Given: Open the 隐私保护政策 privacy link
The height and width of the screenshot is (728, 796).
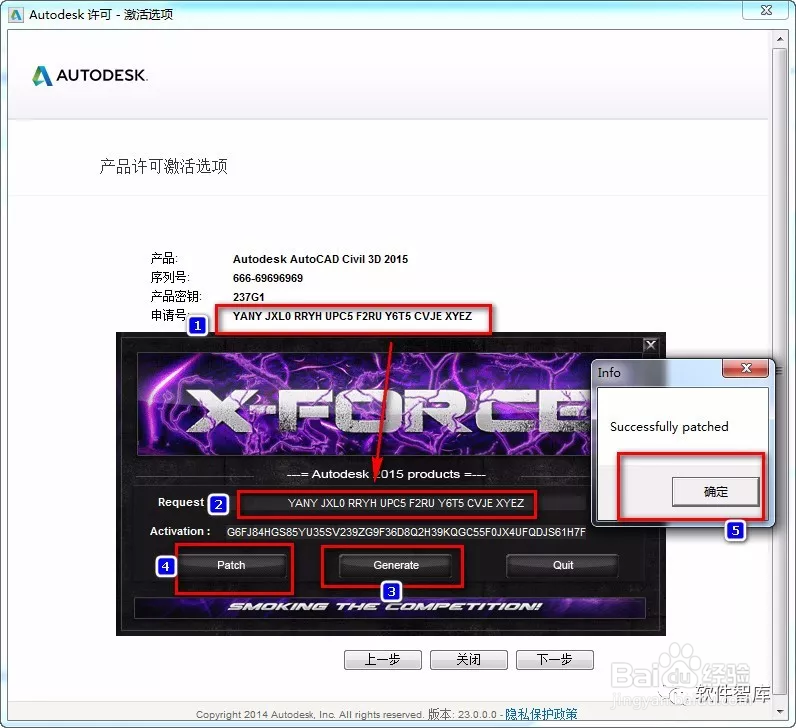Looking at the screenshot, I should click(x=541, y=714).
